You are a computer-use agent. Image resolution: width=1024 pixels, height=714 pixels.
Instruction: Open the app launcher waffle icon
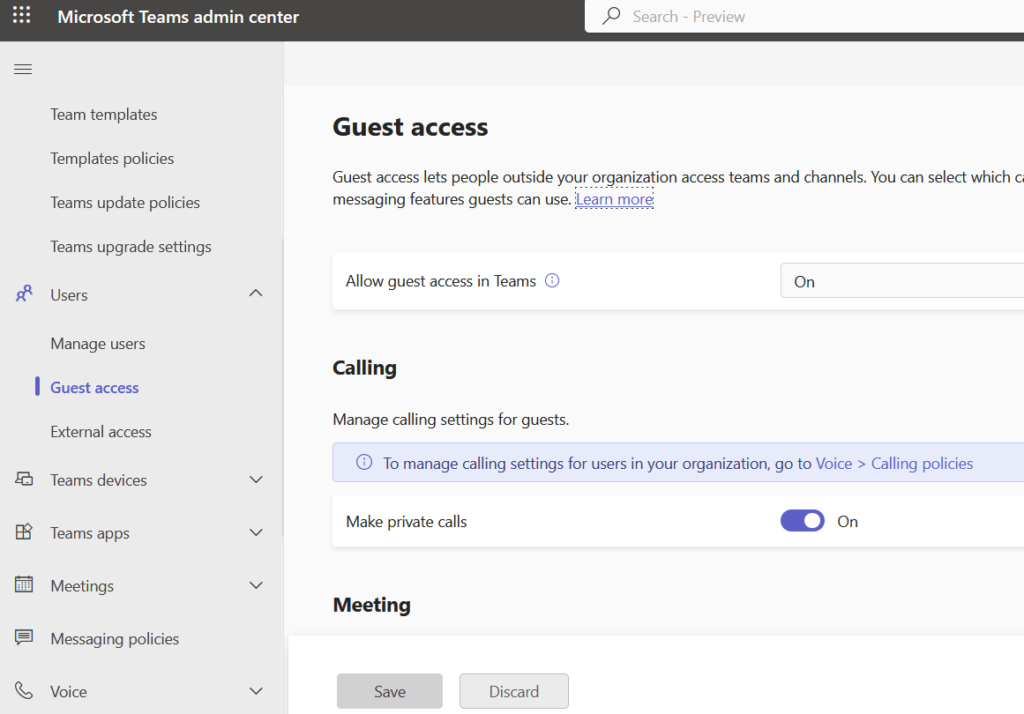click(22, 15)
